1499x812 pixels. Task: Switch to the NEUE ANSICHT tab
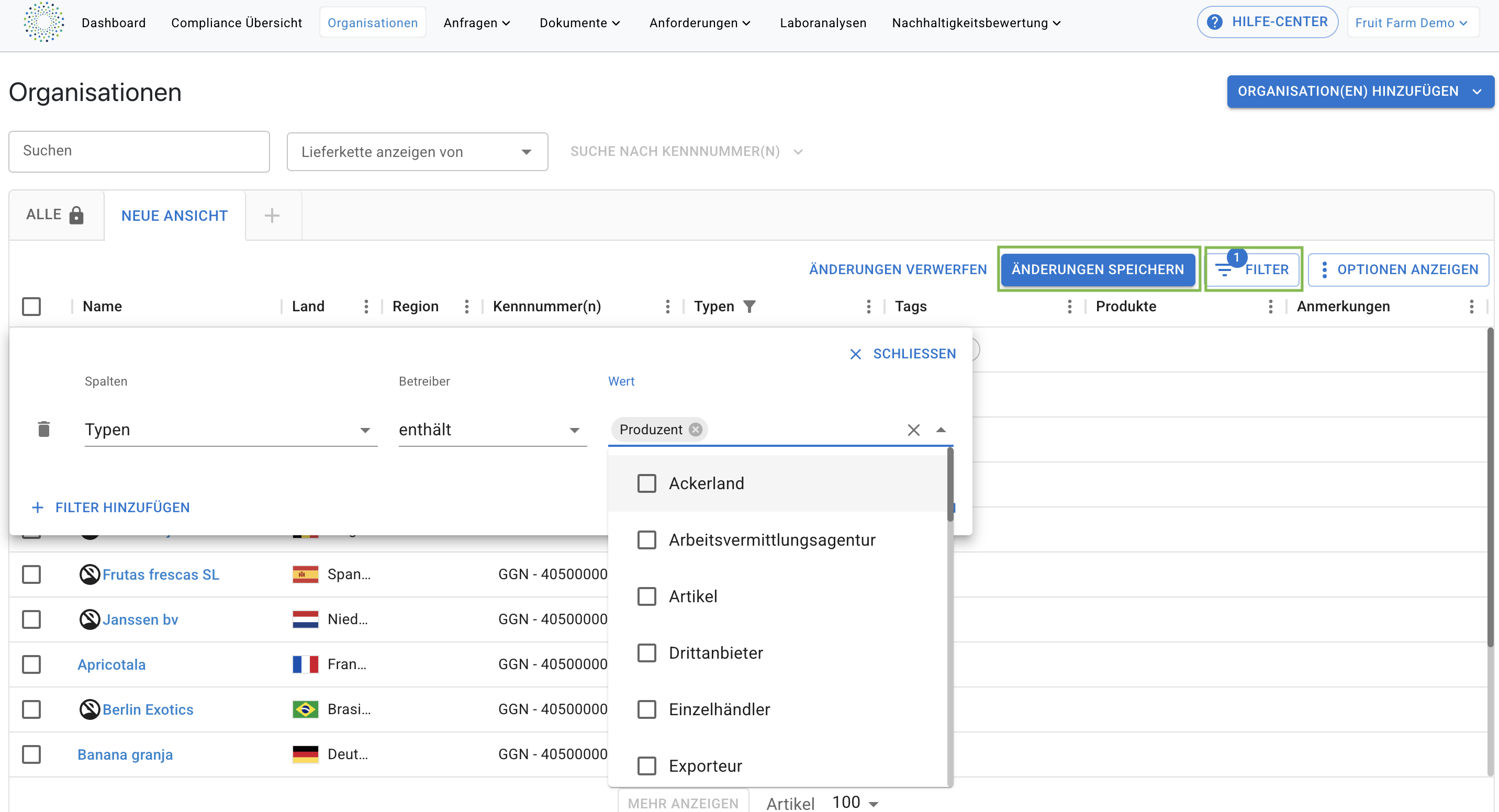175,216
